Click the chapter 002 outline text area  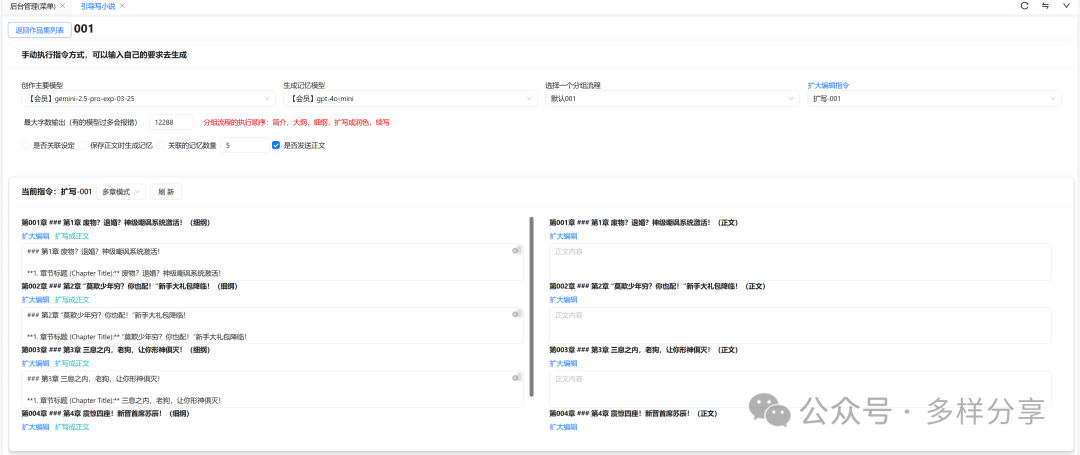coord(272,326)
